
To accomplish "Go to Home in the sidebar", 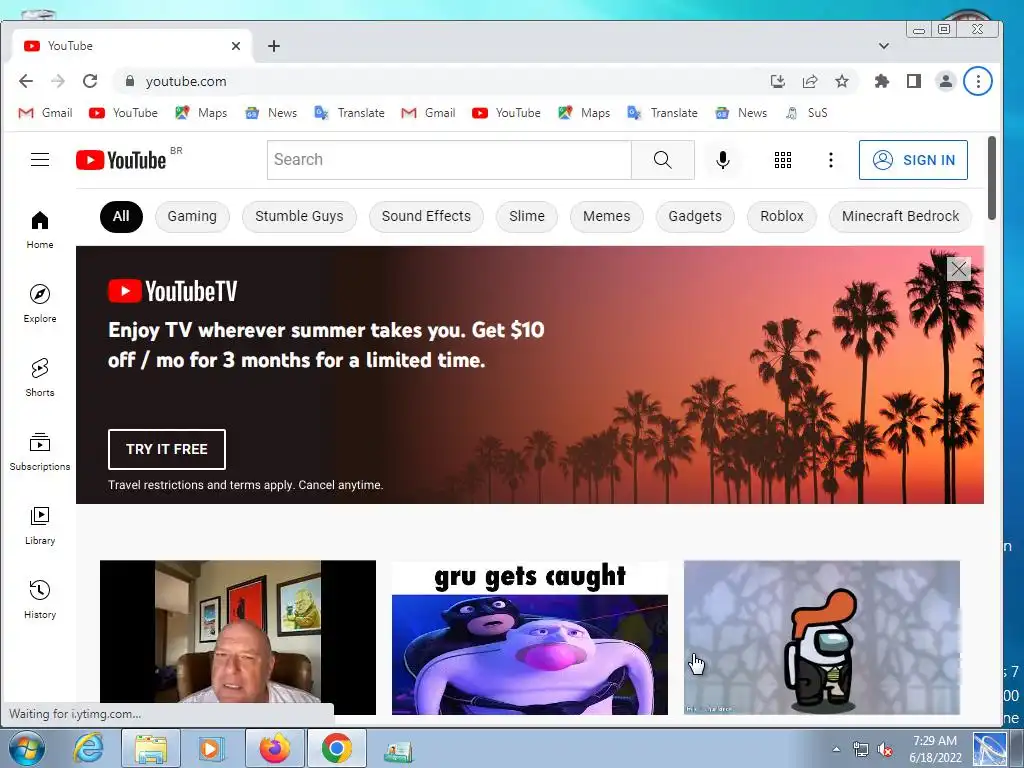I will (x=40, y=230).
